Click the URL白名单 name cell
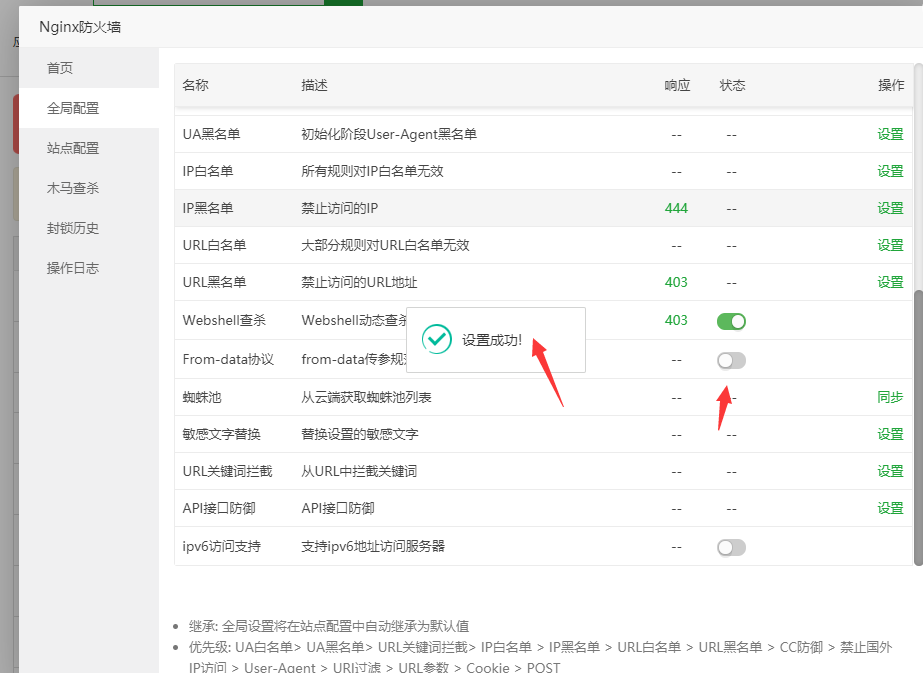Screen dimensions: 923x673 214,246
